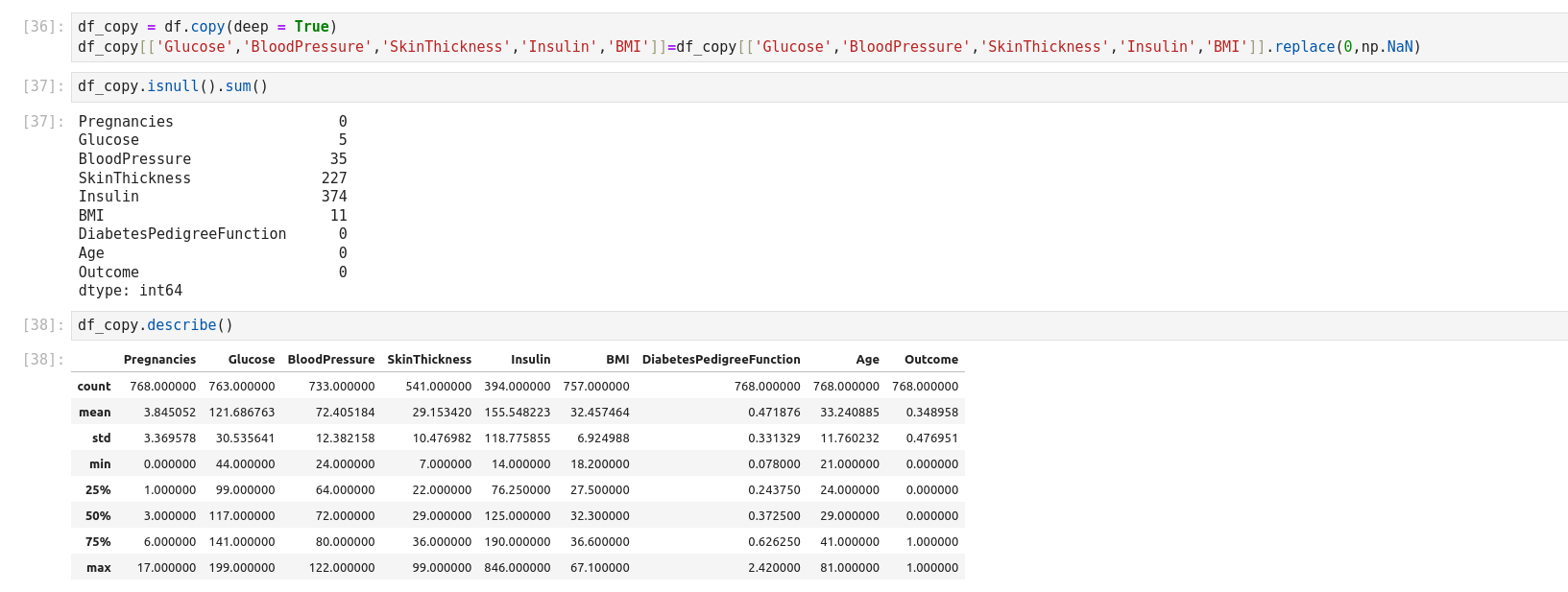Click the df_copy.isnull().sum() code cell
The height and width of the screenshot is (592, 1568).
coord(173,86)
